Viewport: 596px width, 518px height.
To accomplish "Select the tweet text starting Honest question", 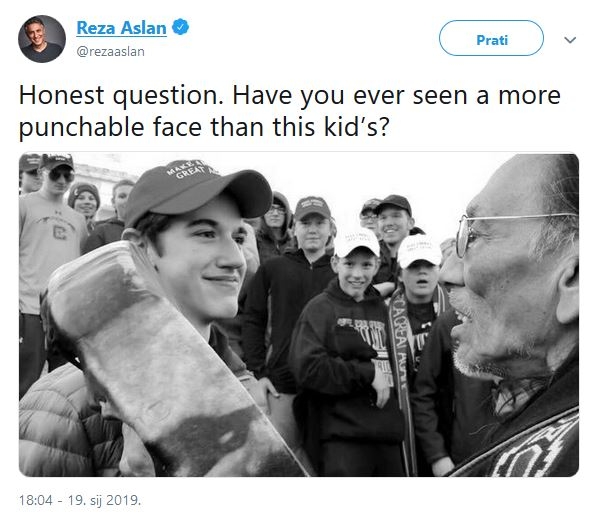I will point(290,111).
